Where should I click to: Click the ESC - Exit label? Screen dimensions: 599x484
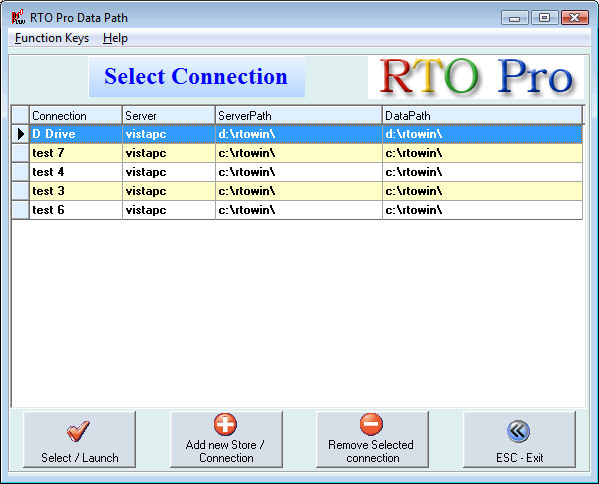click(520, 458)
